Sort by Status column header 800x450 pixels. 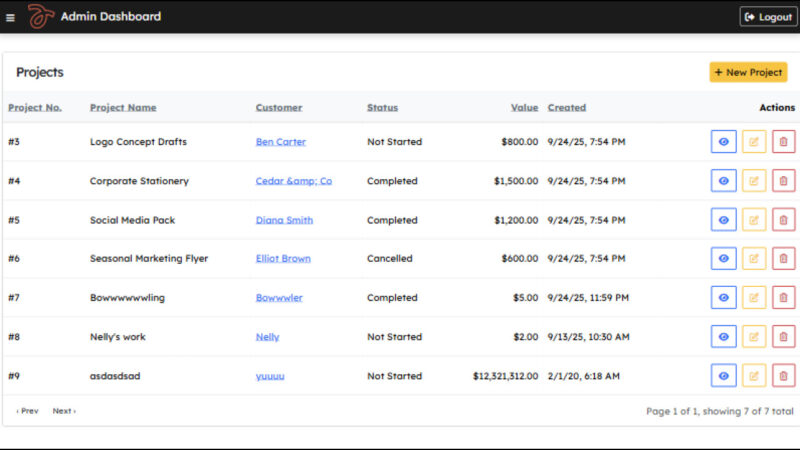point(382,108)
